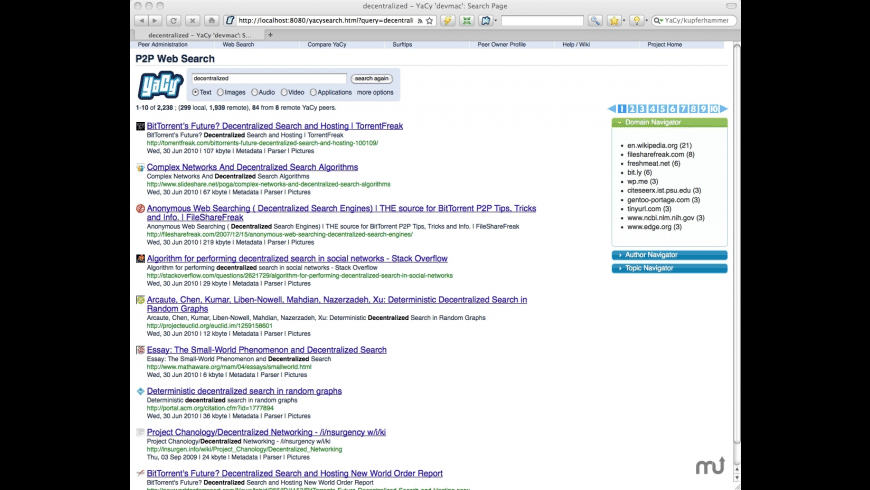Open dropdown arrow beside bookmarks toolbar icon
The height and width of the screenshot is (490, 870).
pos(495,21)
